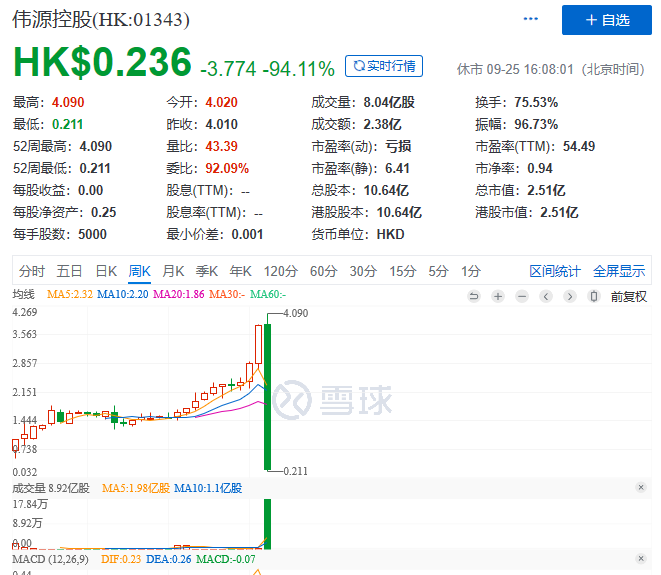Click the 总市值 value 2.51亿
Viewport: 661px width, 575px height.
coord(546,190)
